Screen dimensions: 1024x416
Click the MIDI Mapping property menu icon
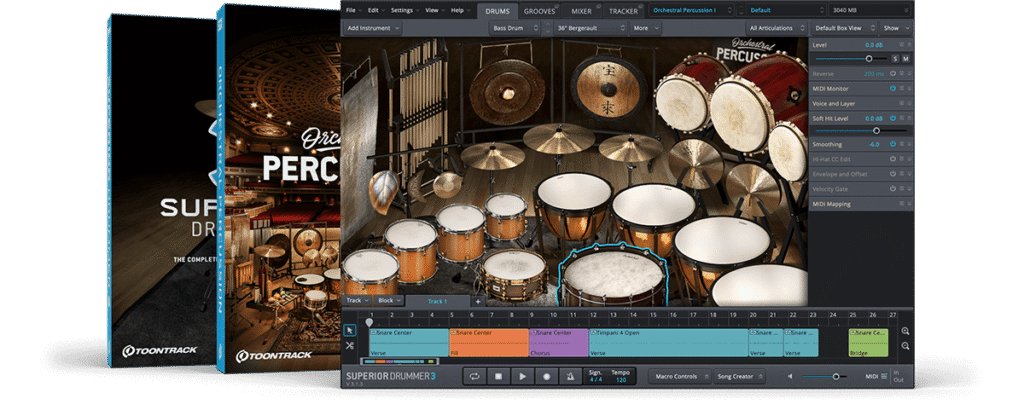(901, 204)
